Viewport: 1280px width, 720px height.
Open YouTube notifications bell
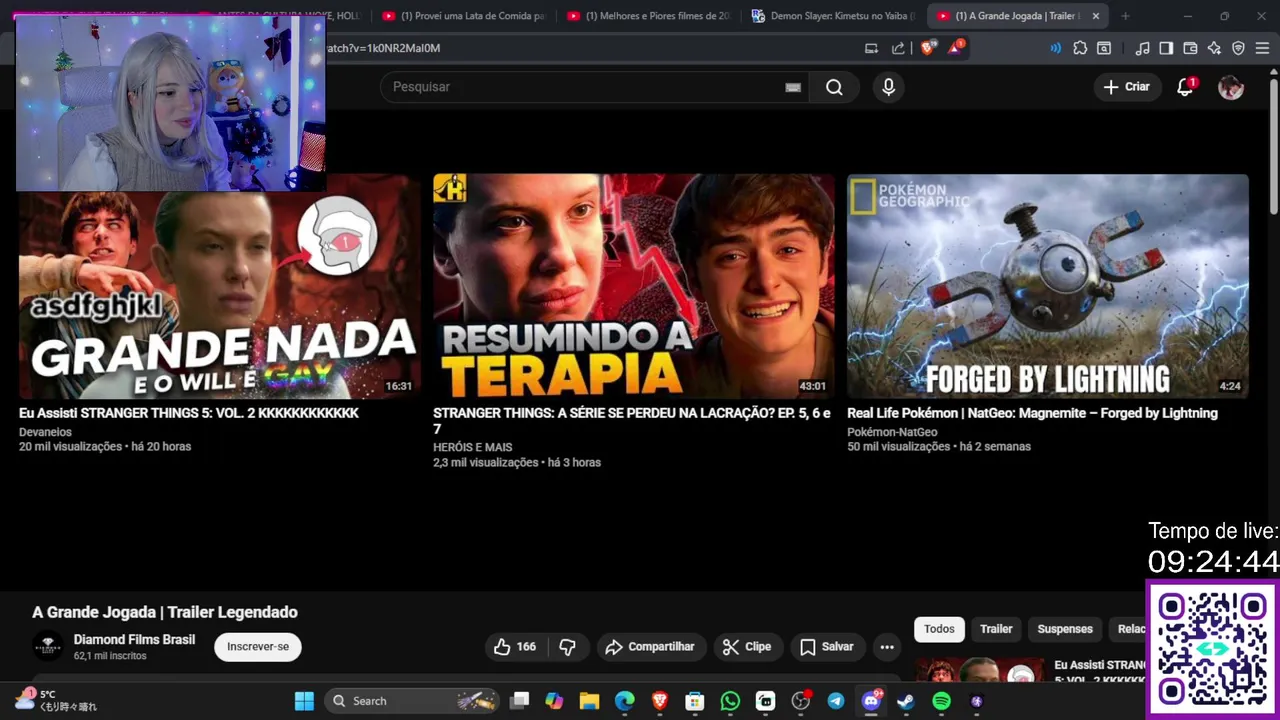point(1185,87)
